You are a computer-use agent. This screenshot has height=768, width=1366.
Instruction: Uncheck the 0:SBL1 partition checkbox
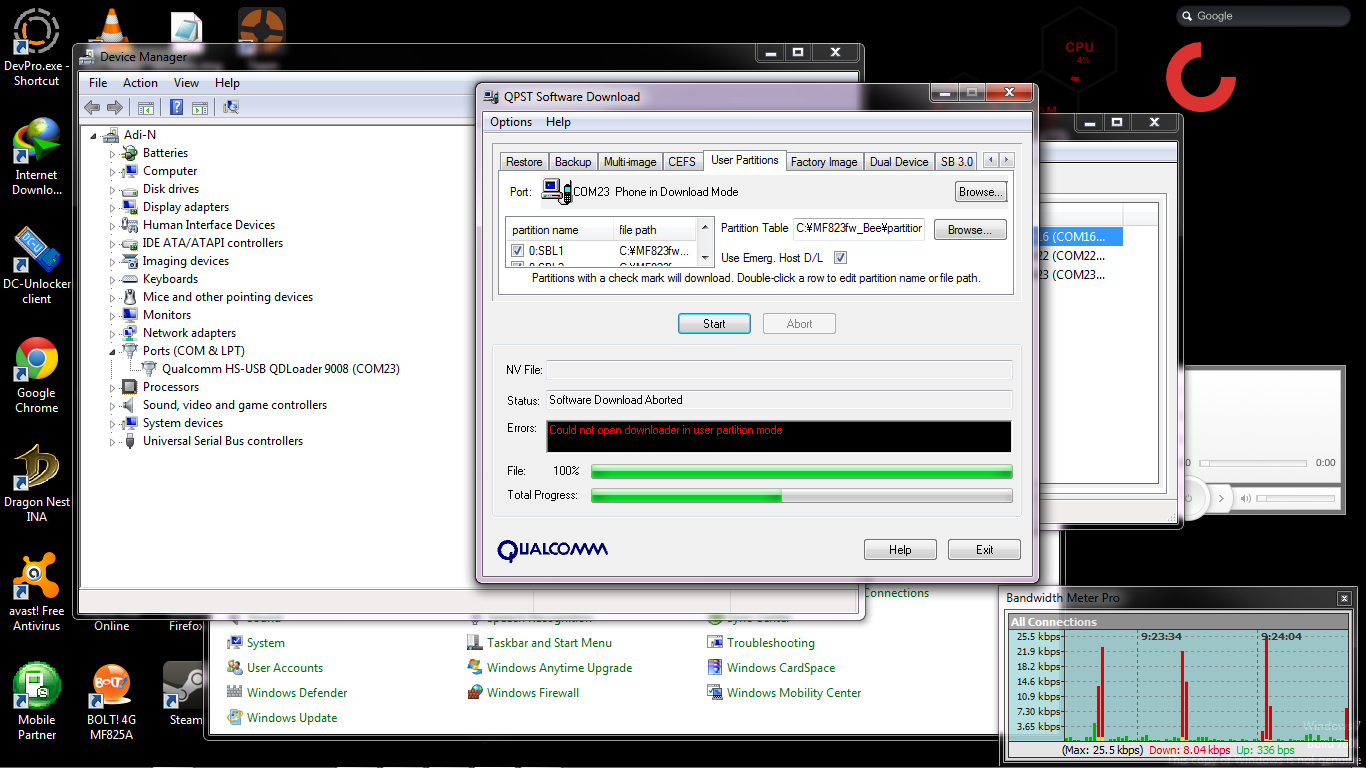518,250
